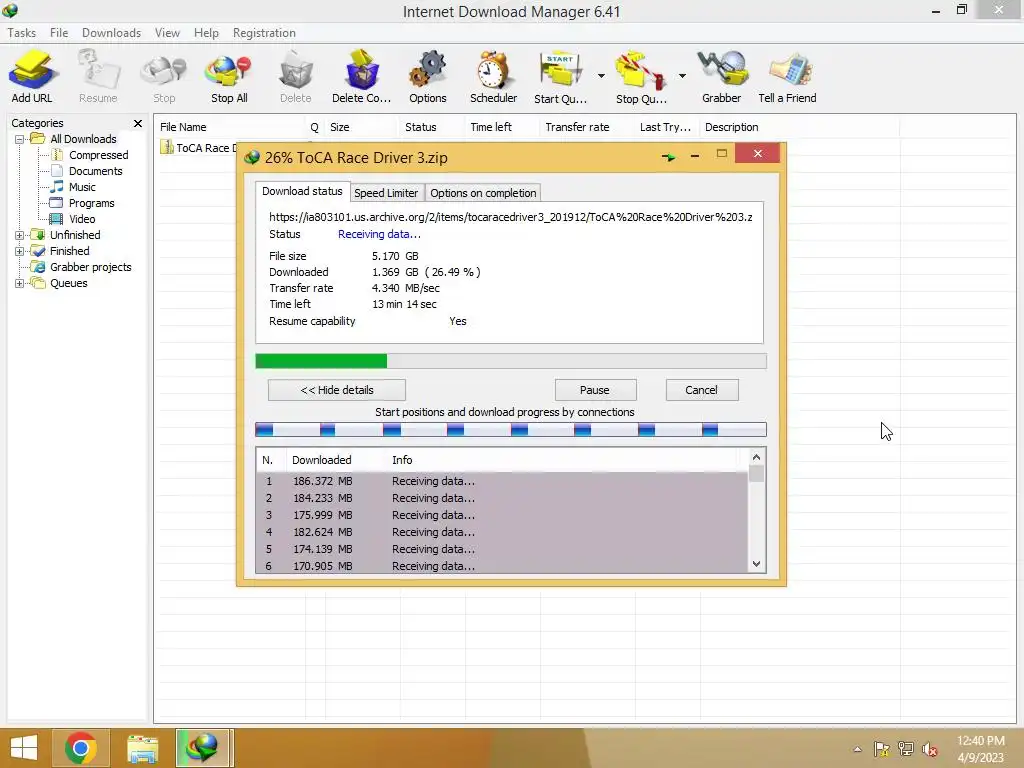Click the Hide details button
The height and width of the screenshot is (768, 1024).
point(336,390)
